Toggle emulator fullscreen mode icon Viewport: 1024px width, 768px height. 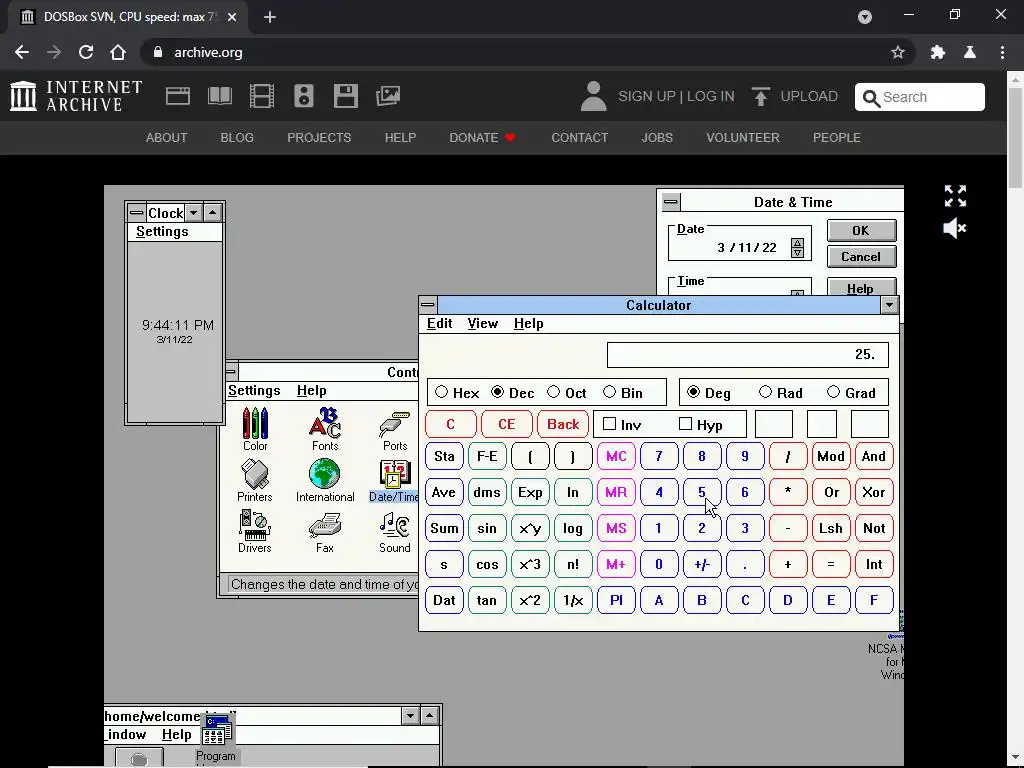click(x=955, y=196)
